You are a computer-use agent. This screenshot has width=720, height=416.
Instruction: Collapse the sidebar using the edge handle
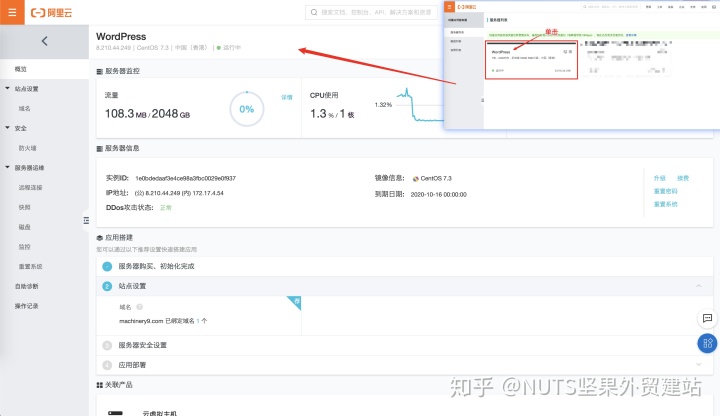tap(86, 220)
